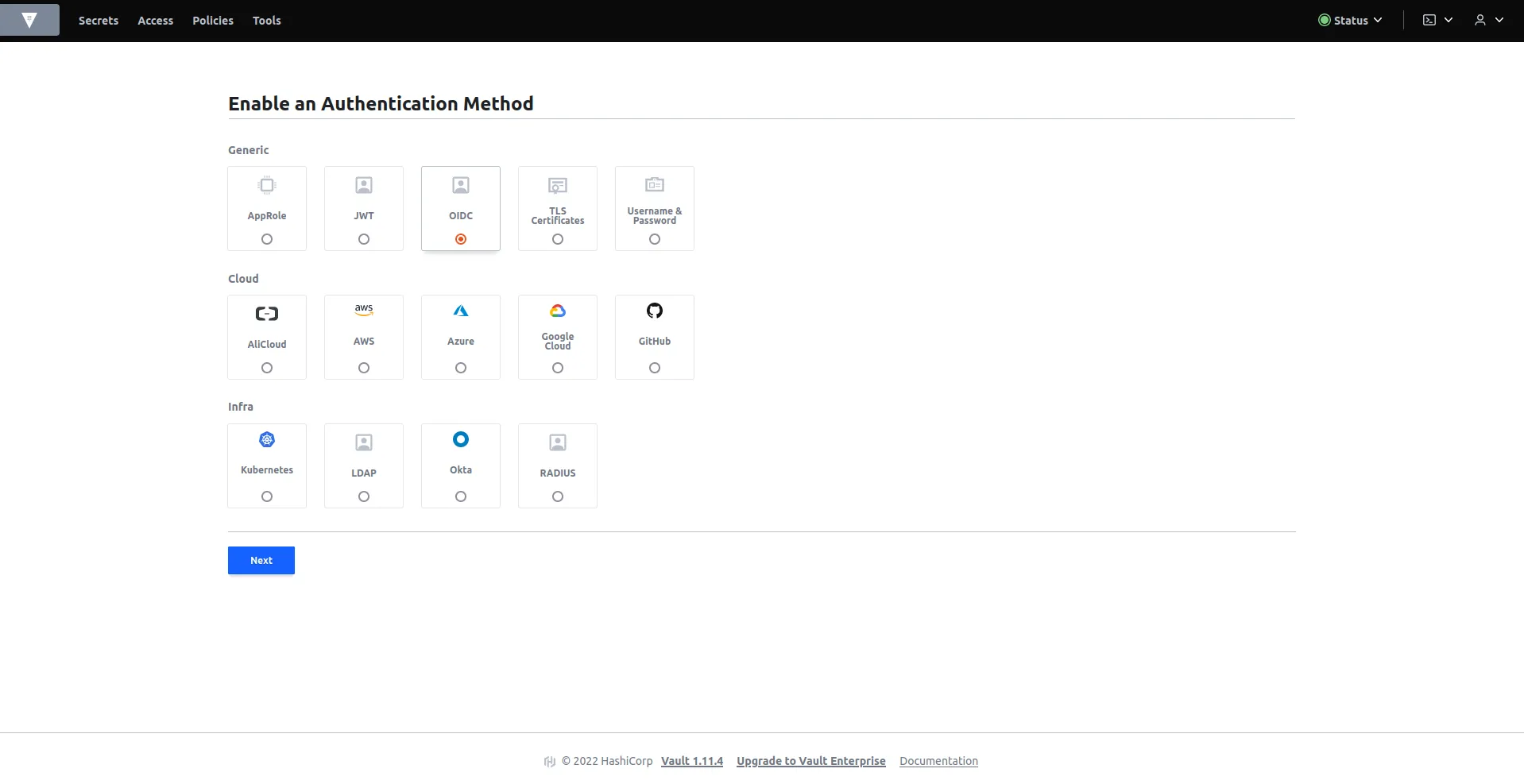Pick the AWS radio button

(x=364, y=368)
